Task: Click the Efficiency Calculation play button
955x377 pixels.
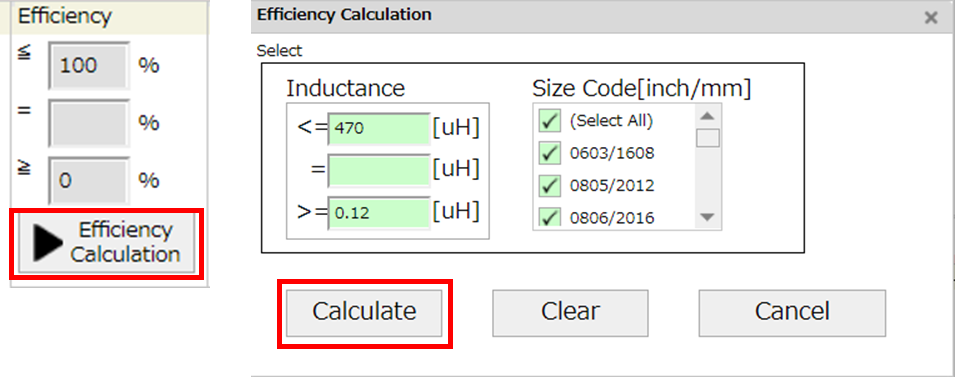Action: click(106, 242)
